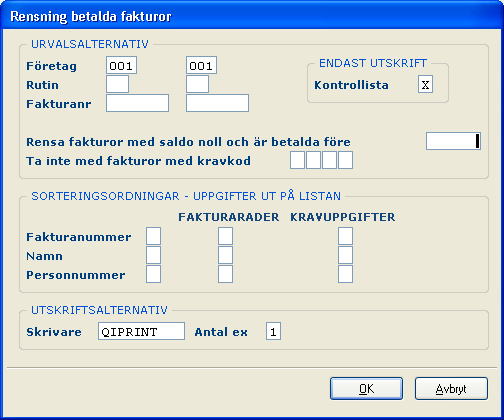Screen dimensions: 504x420
Task: Click 'Ta inte med fakturor med kravkod' text
Action: pyautogui.click(x=138, y=161)
